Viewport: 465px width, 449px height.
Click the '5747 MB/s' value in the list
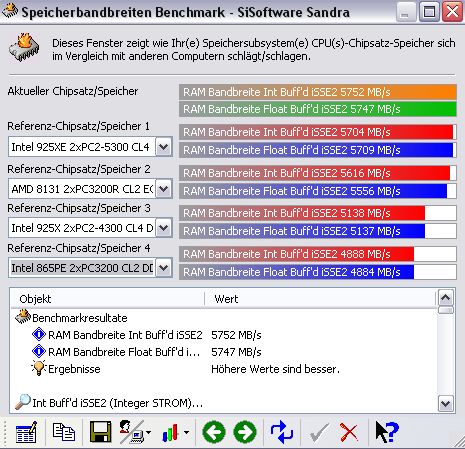[236, 352]
